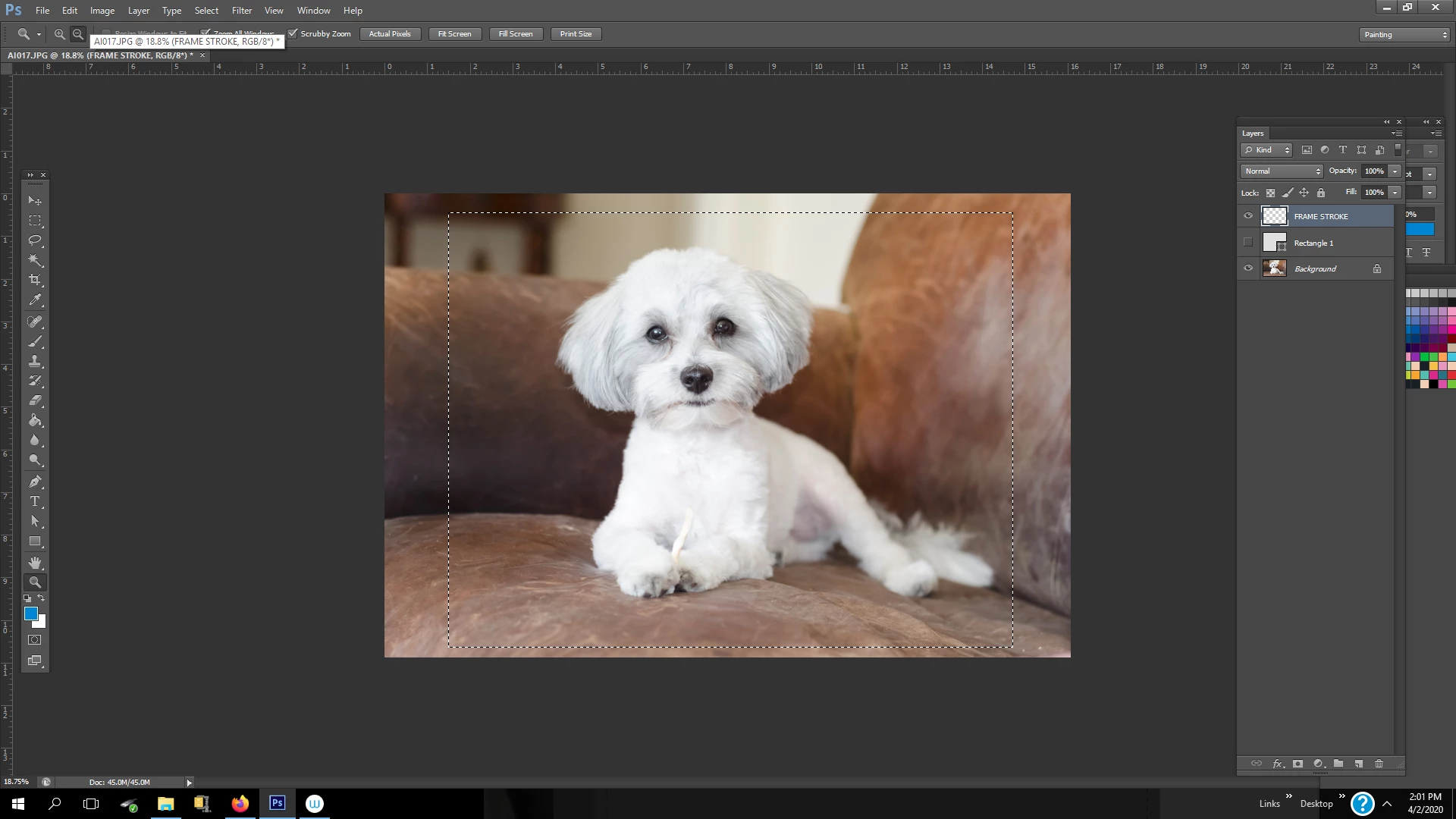Open the Filter menu
This screenshot has height=819, width=1456.
tap(242, 11)
